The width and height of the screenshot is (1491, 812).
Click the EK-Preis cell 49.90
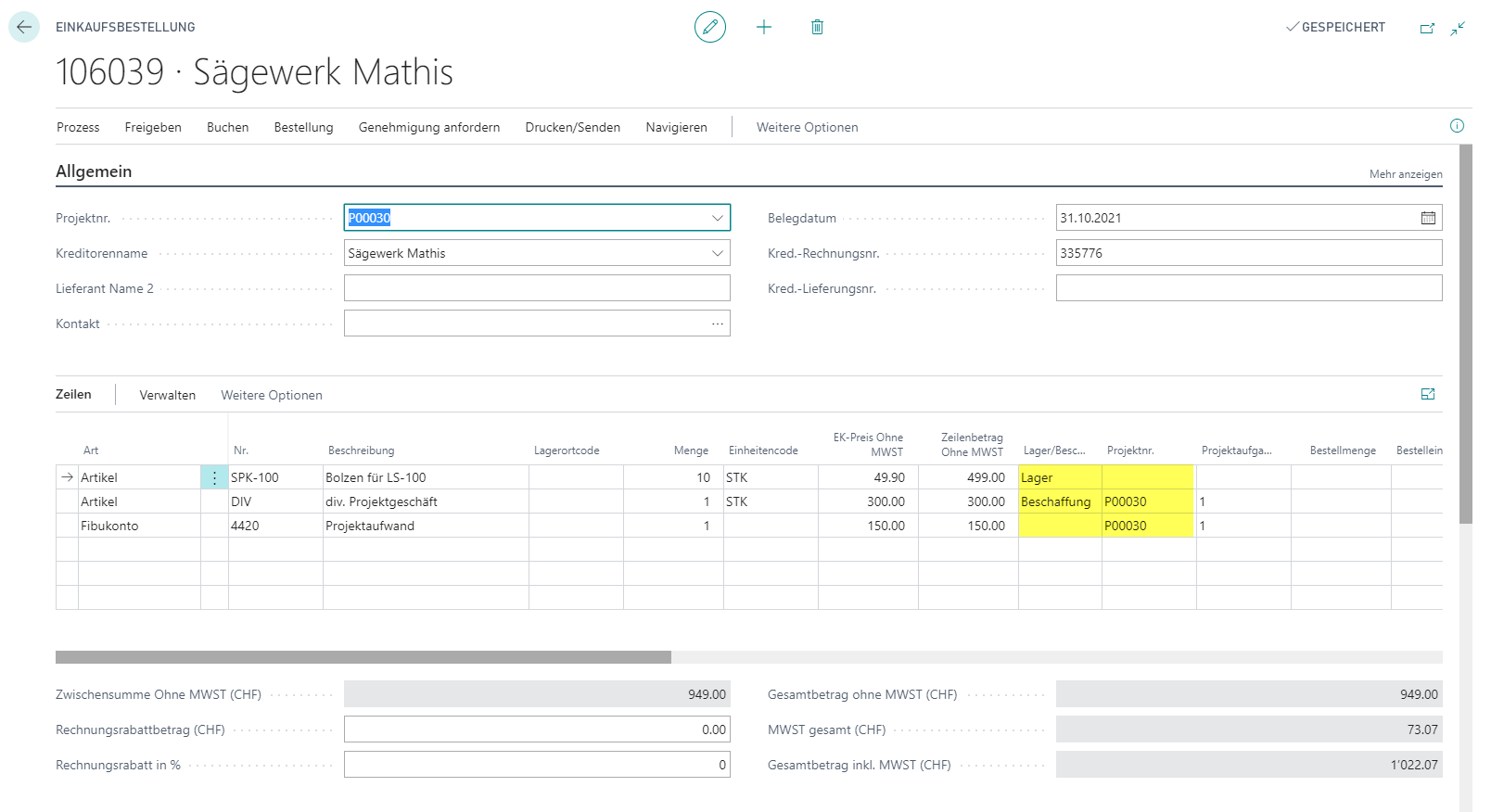868,477
